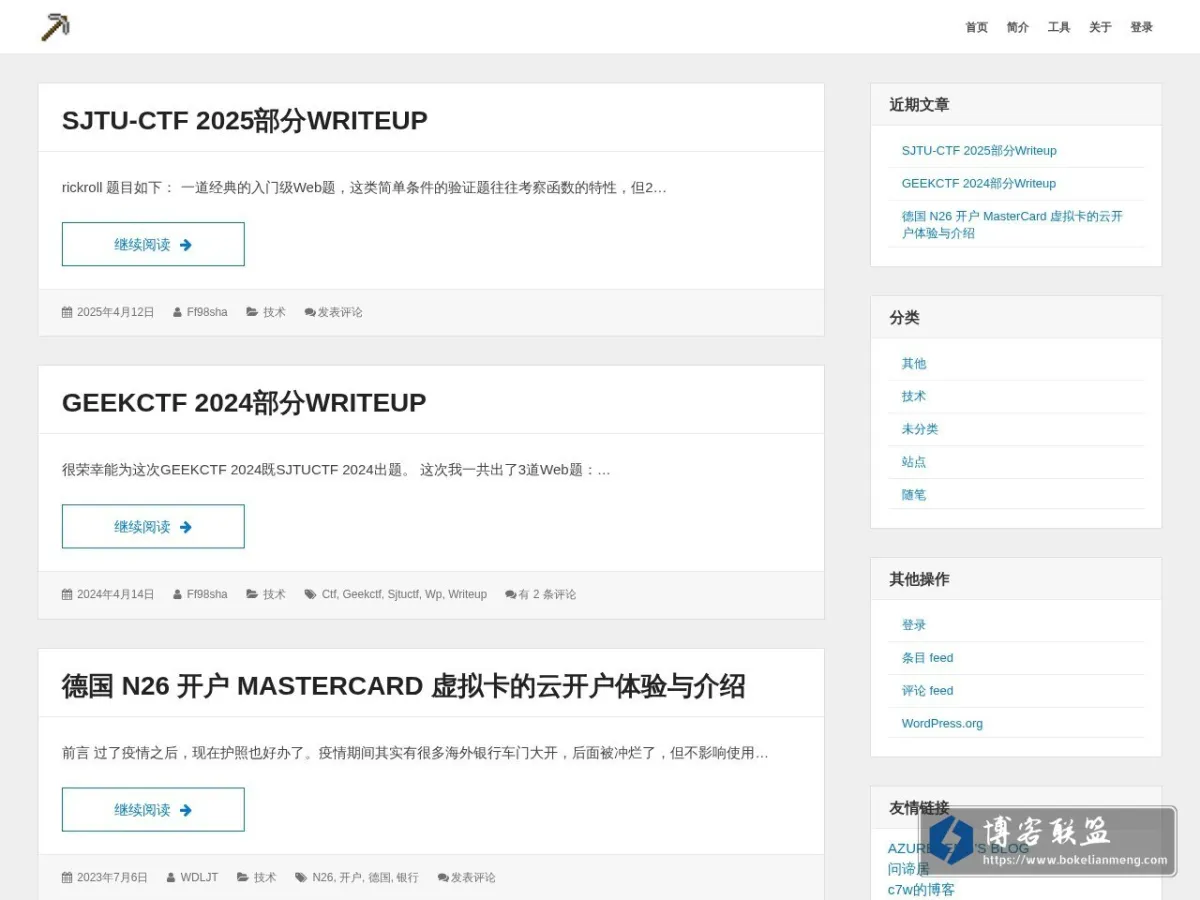1200x900 pixels.
Task: Open the 评论 feed link
Action: (x=927, y=690)
